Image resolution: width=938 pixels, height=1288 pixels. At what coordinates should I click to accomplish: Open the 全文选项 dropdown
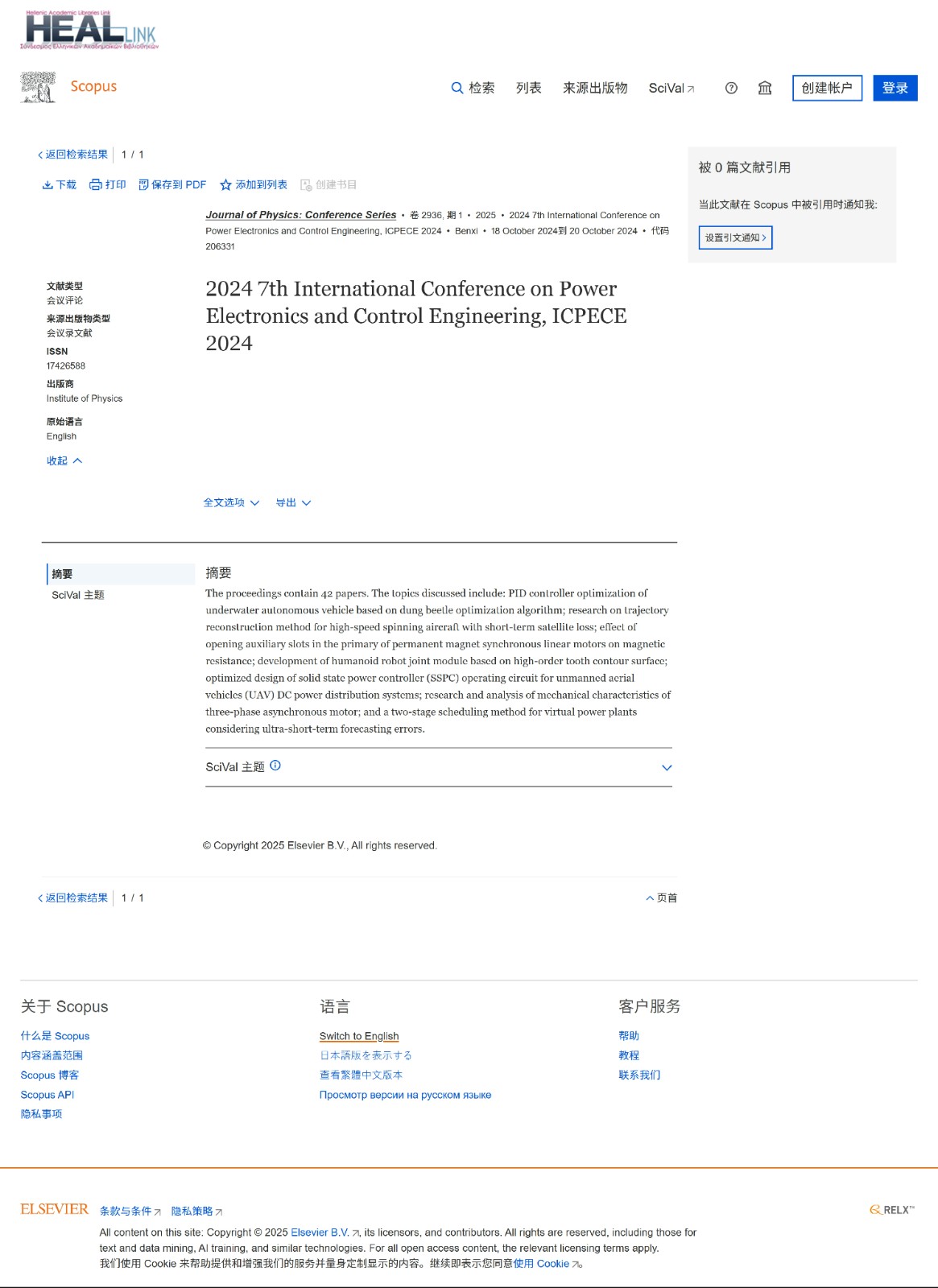231,503
